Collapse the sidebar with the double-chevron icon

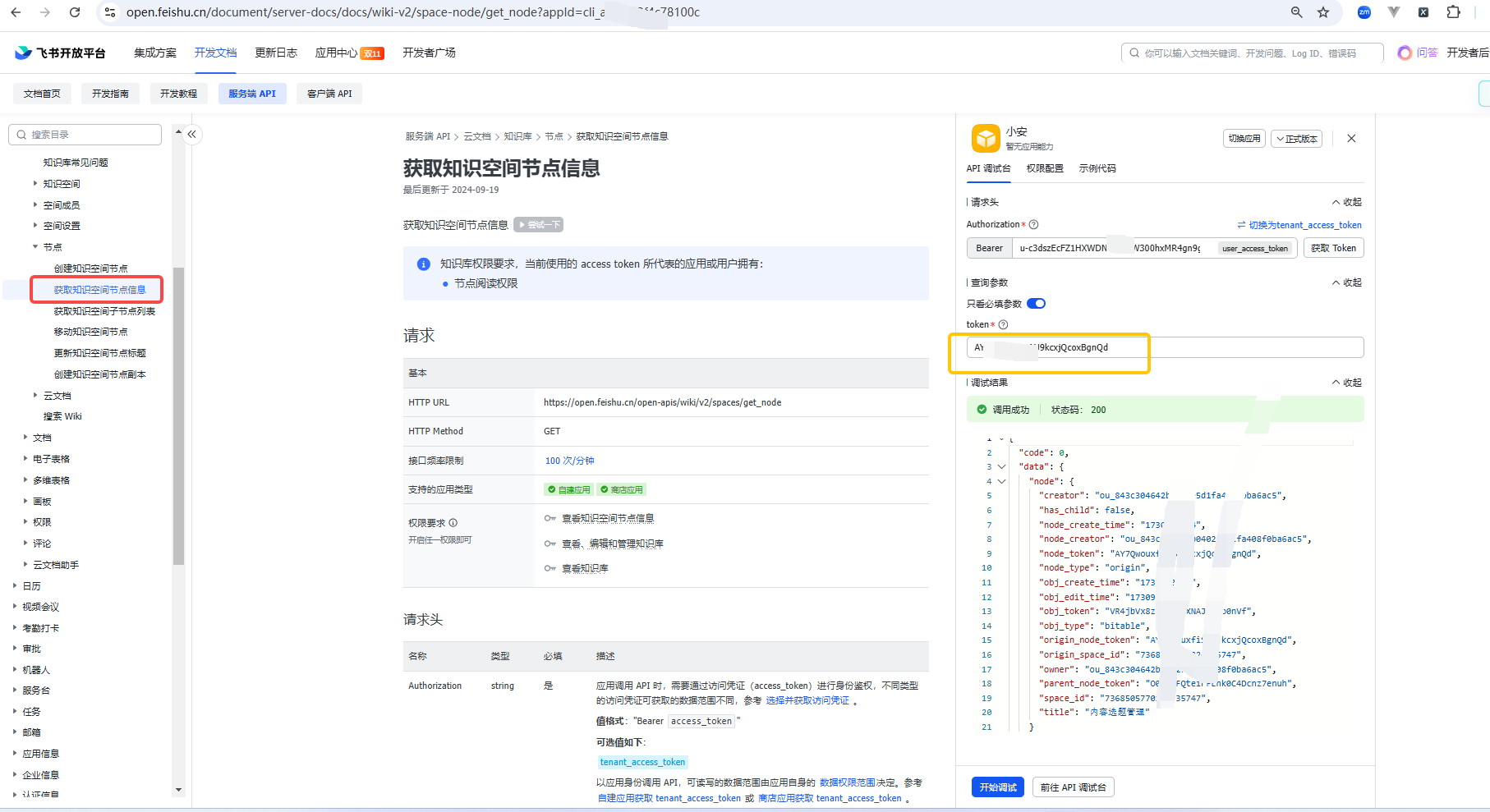click(x=192, y=134)
